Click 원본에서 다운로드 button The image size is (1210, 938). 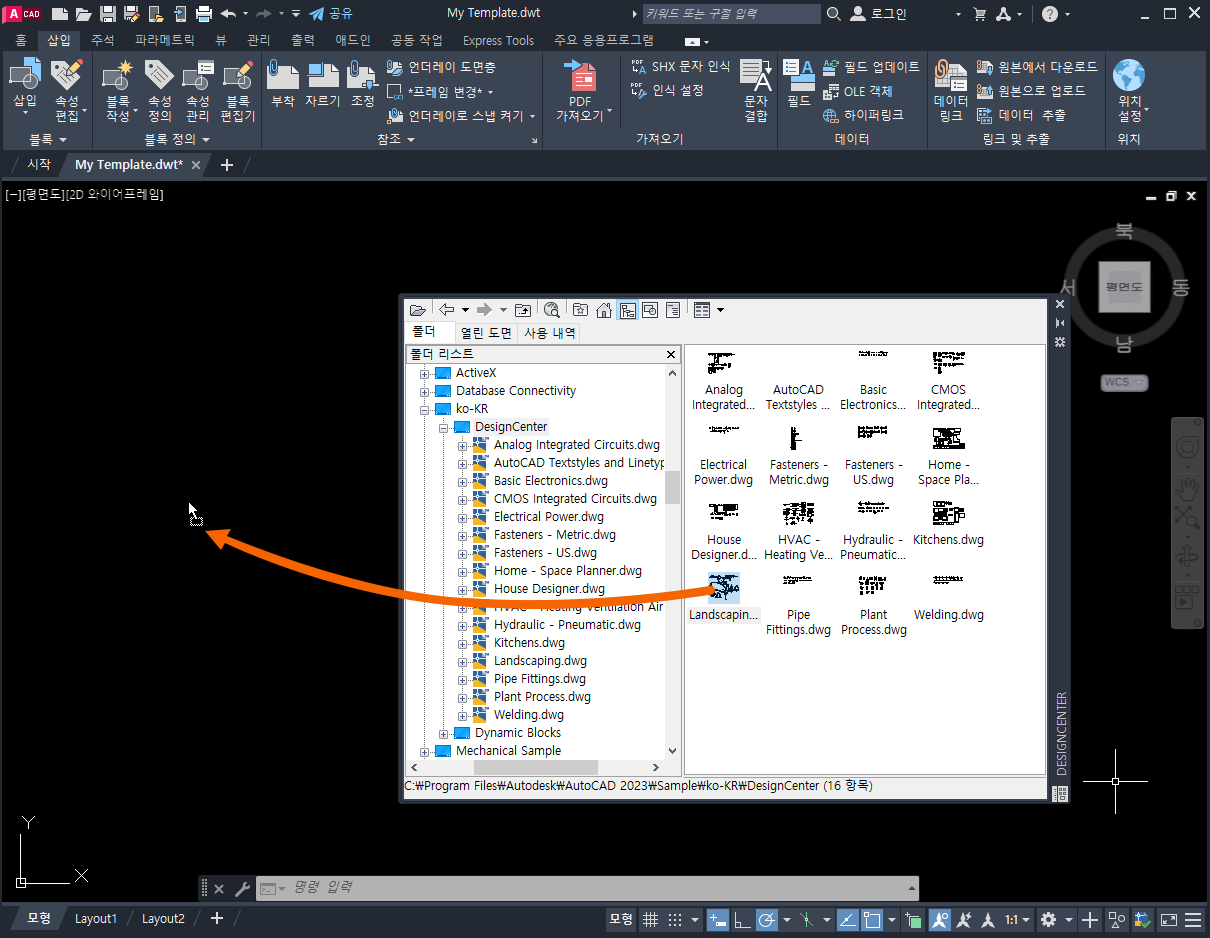[1037, 67]
